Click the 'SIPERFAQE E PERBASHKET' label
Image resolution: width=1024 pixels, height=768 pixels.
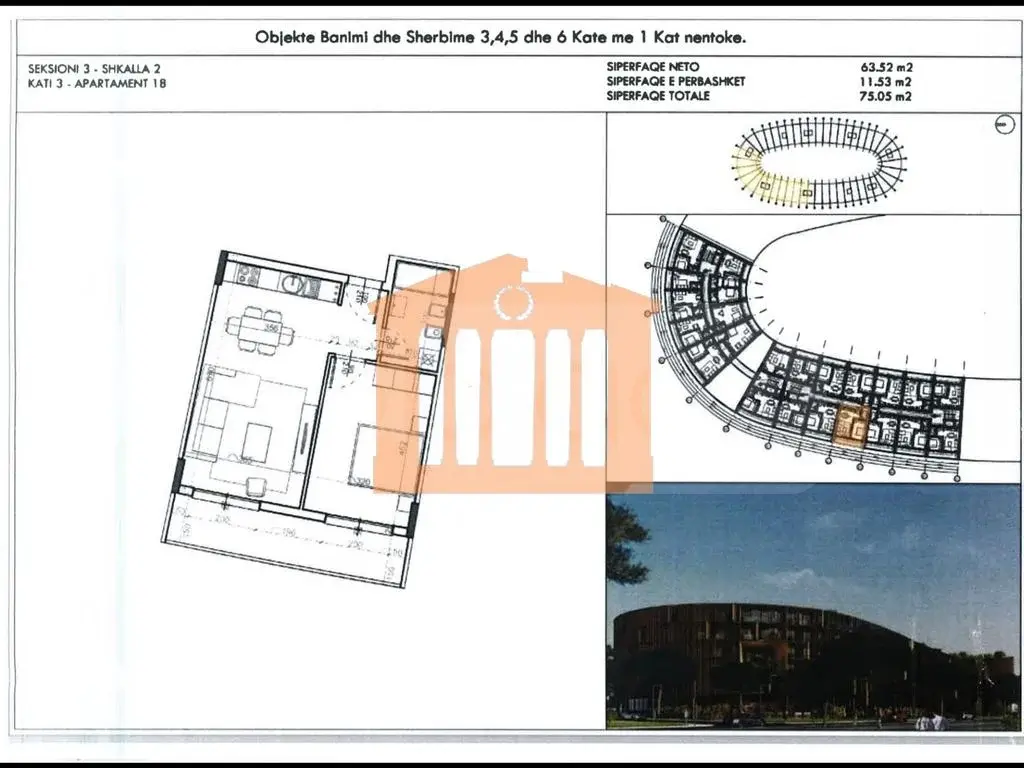click(675, 82)
